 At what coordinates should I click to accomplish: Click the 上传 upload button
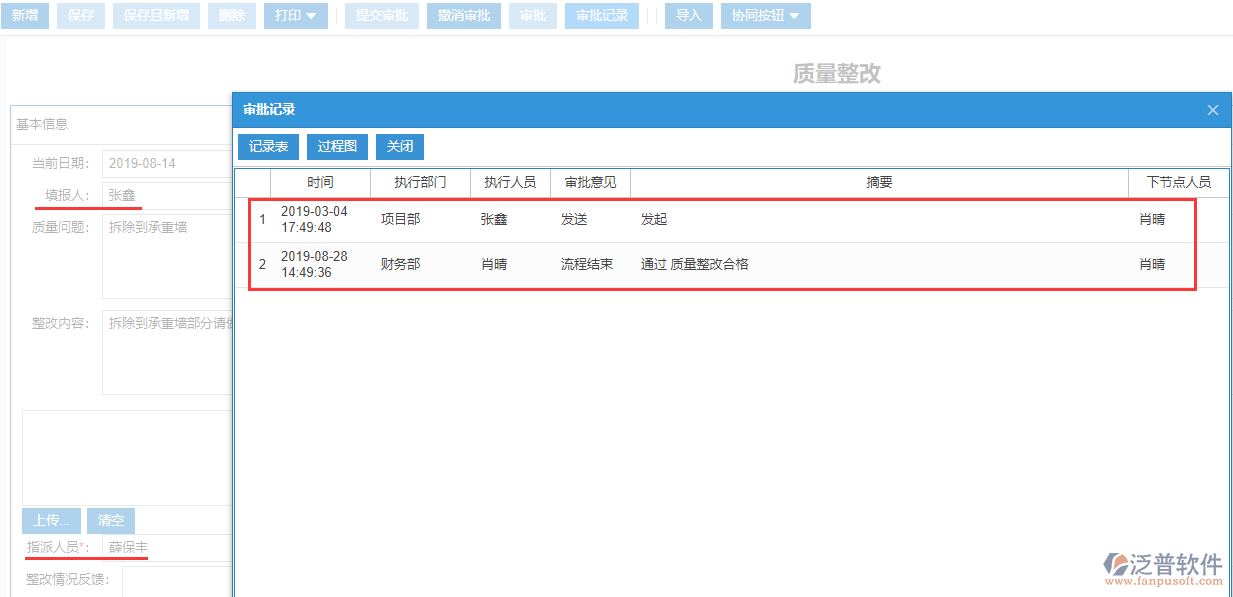point(50,520)
